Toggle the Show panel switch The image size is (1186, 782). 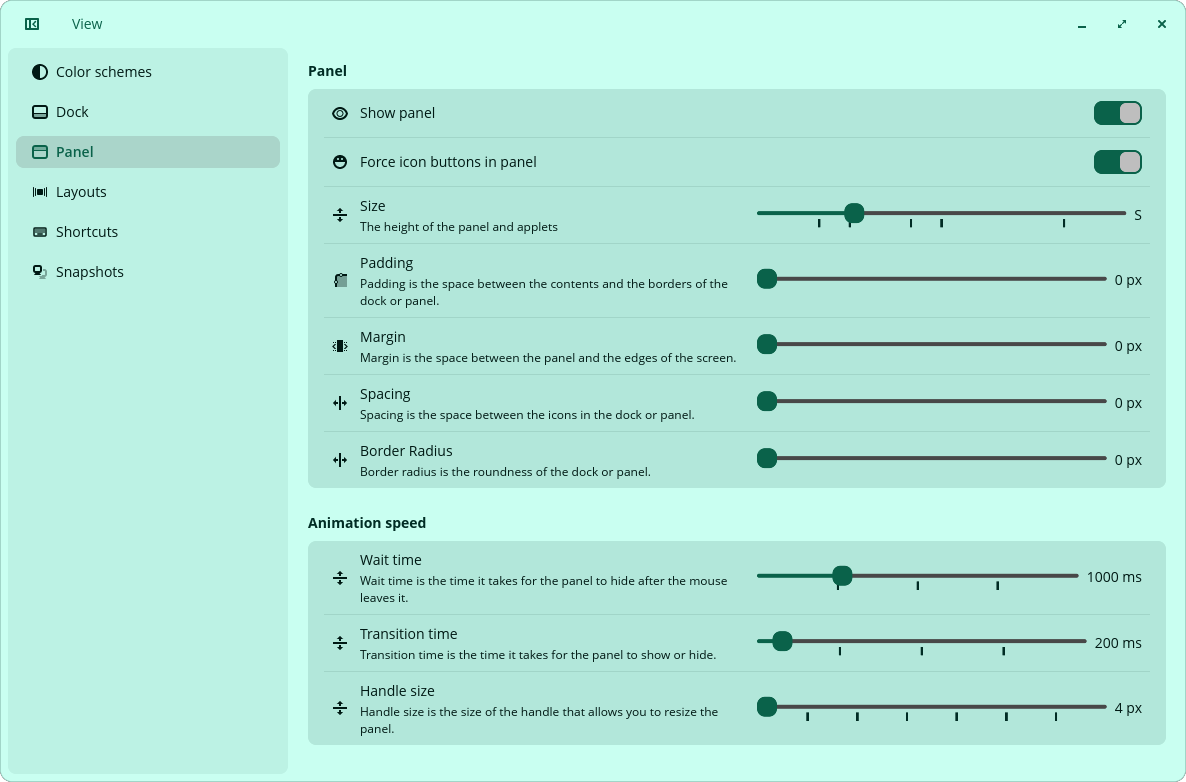coord(1117,113)
